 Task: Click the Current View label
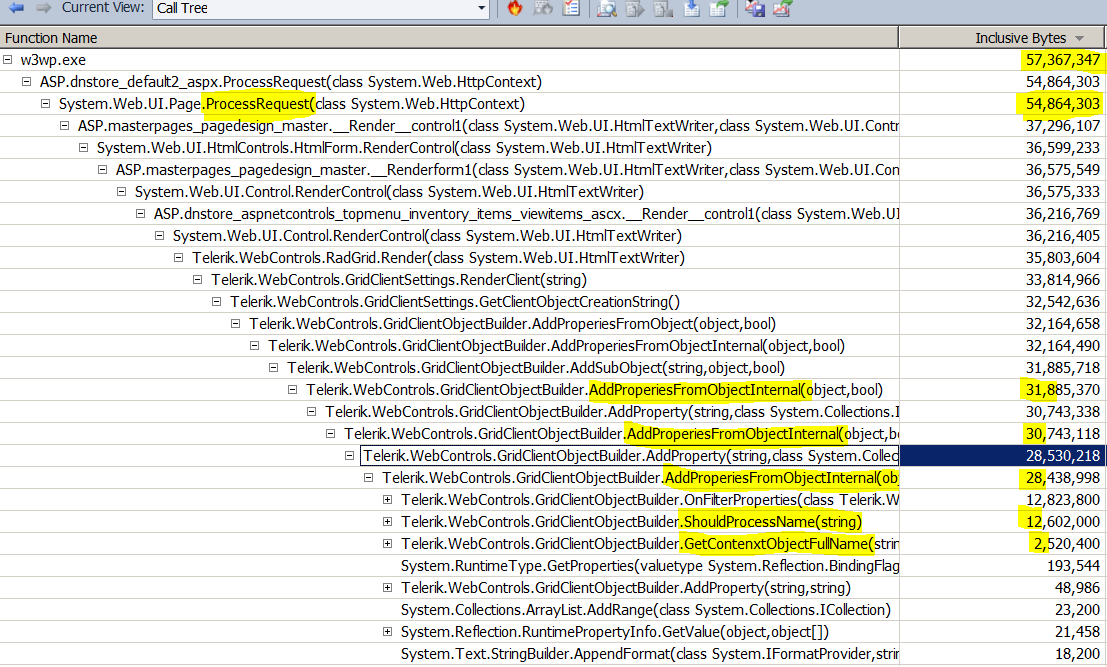pyautogui.click(x=103, y=8)
